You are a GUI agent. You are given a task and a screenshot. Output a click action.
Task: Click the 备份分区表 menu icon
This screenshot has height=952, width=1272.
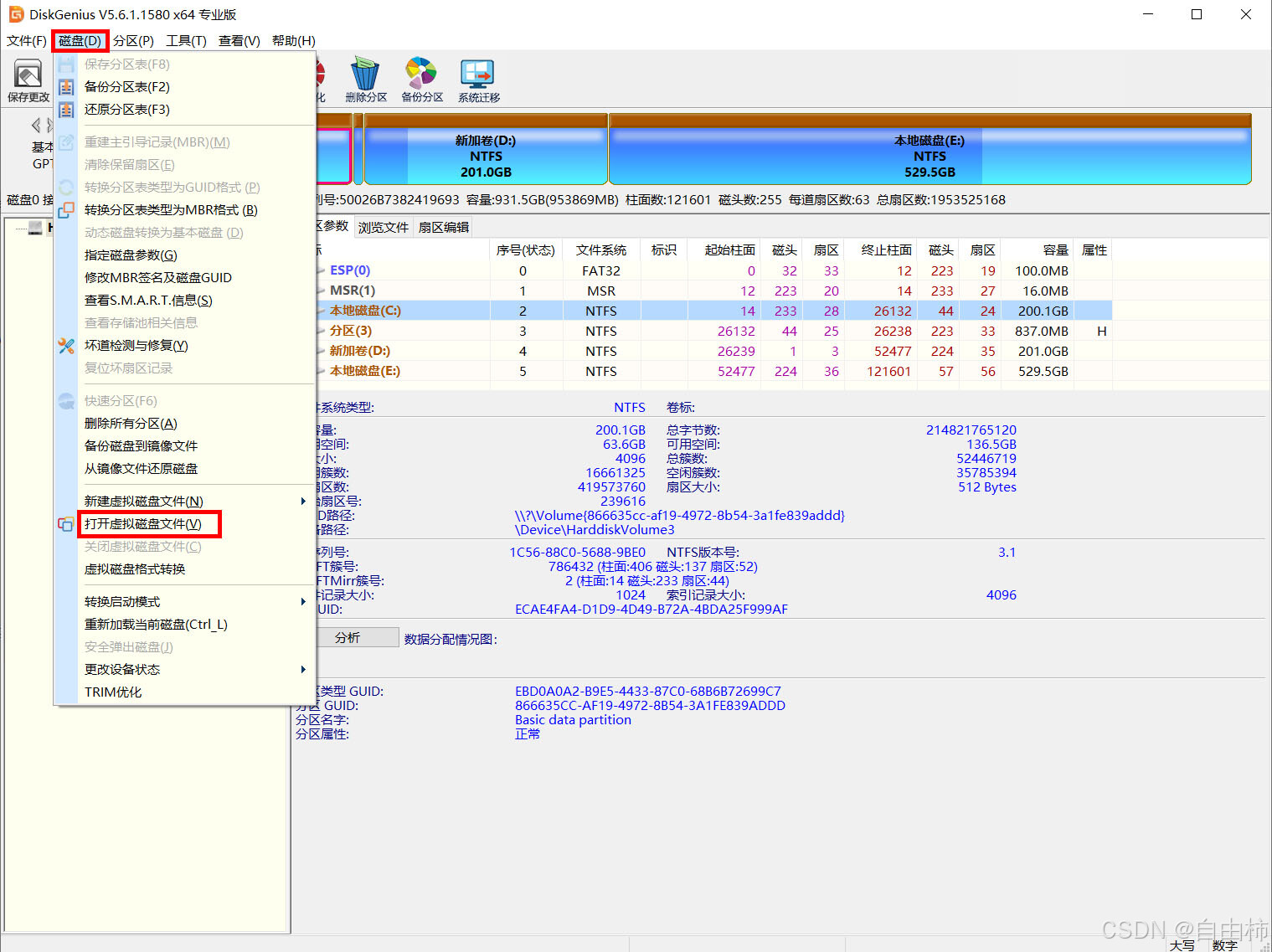coord(66,87)
